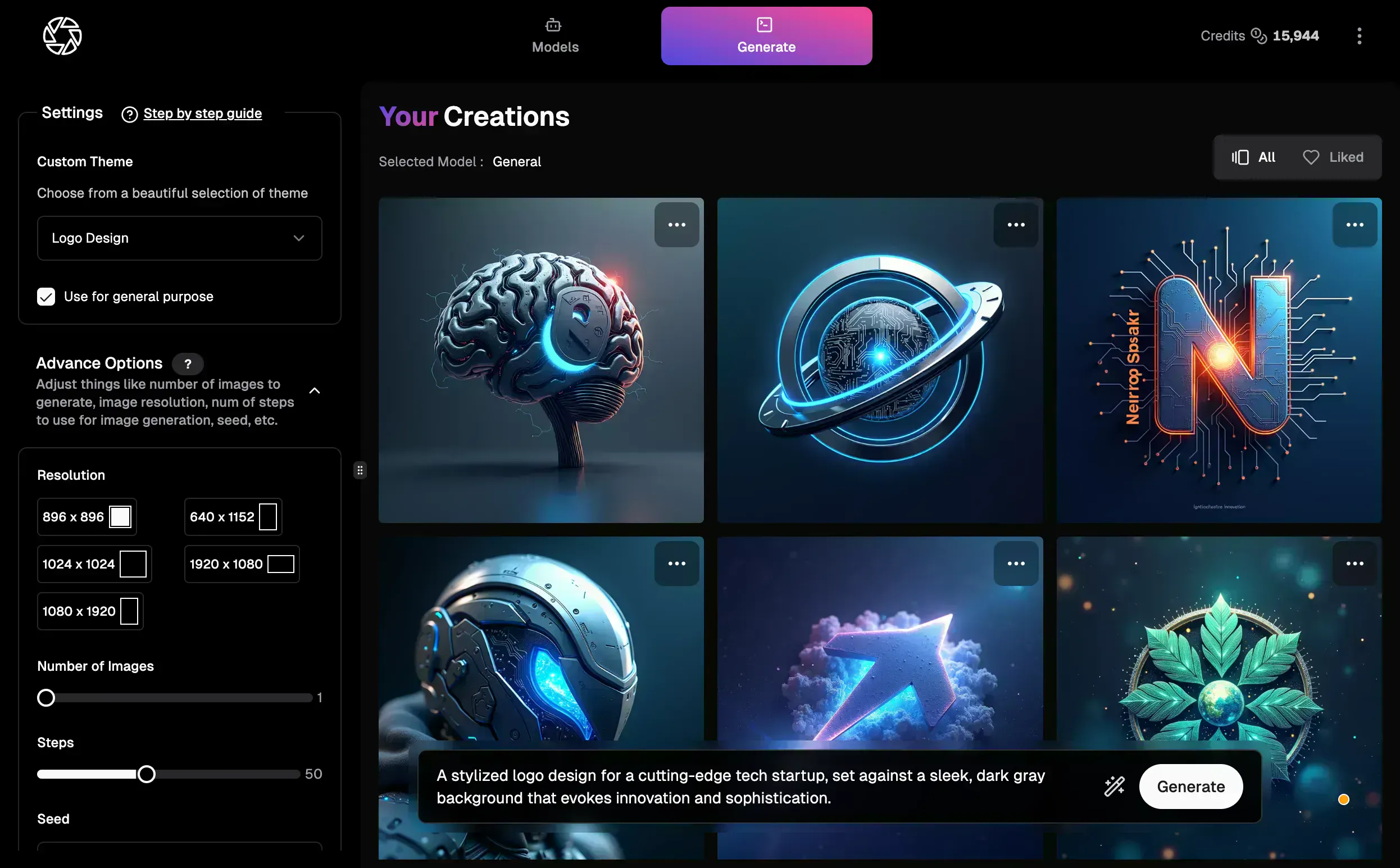Click the Steps slider handle
Image resolution: width=1400 pixels, height=868 pixels.
[147, 774]
